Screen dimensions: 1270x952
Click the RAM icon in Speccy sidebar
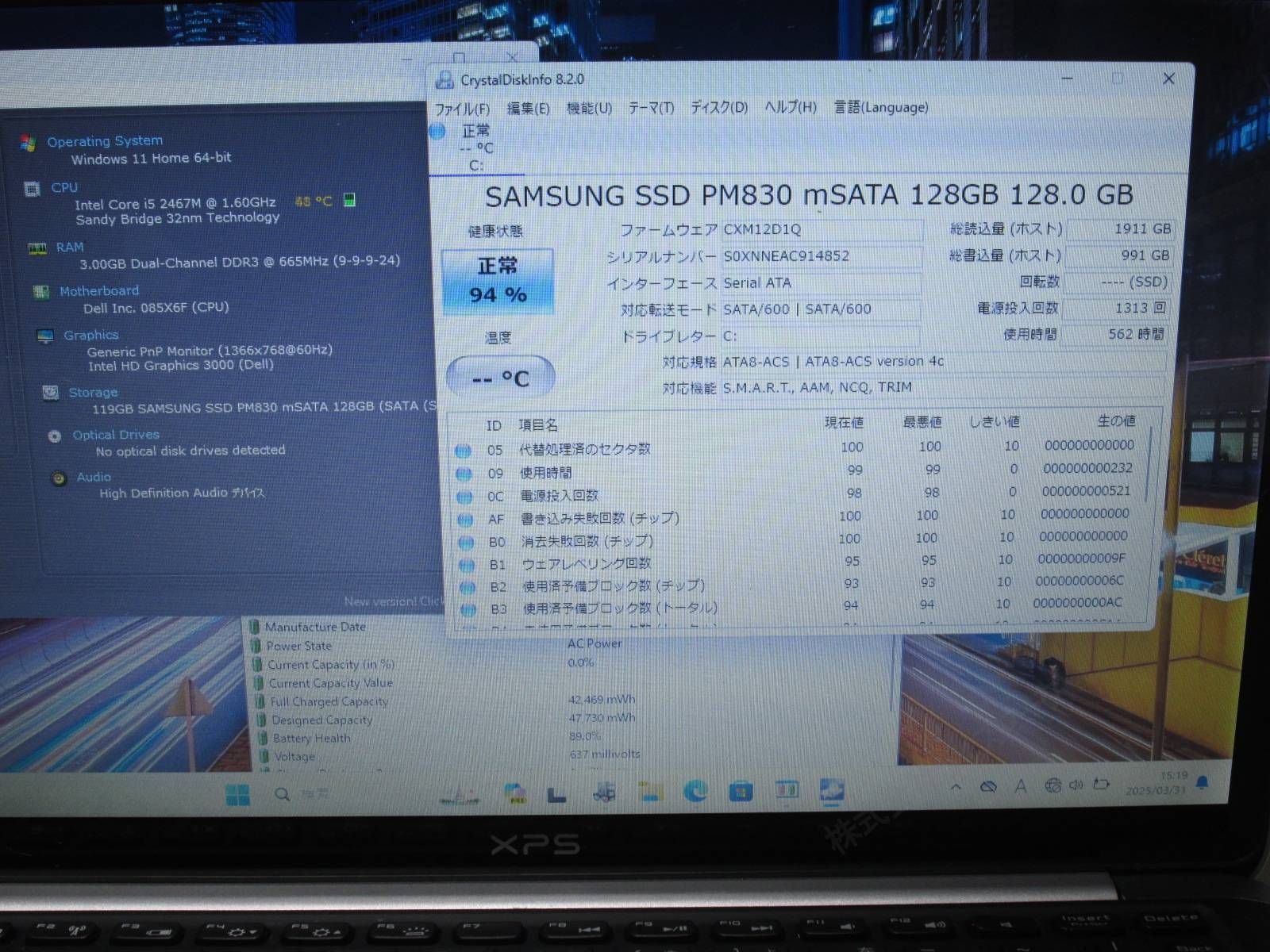37,248
